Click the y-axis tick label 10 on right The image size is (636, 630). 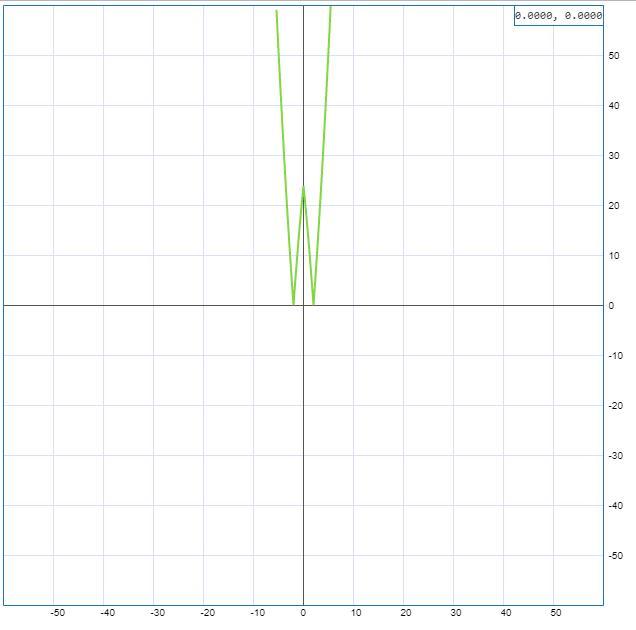[614, 256]
